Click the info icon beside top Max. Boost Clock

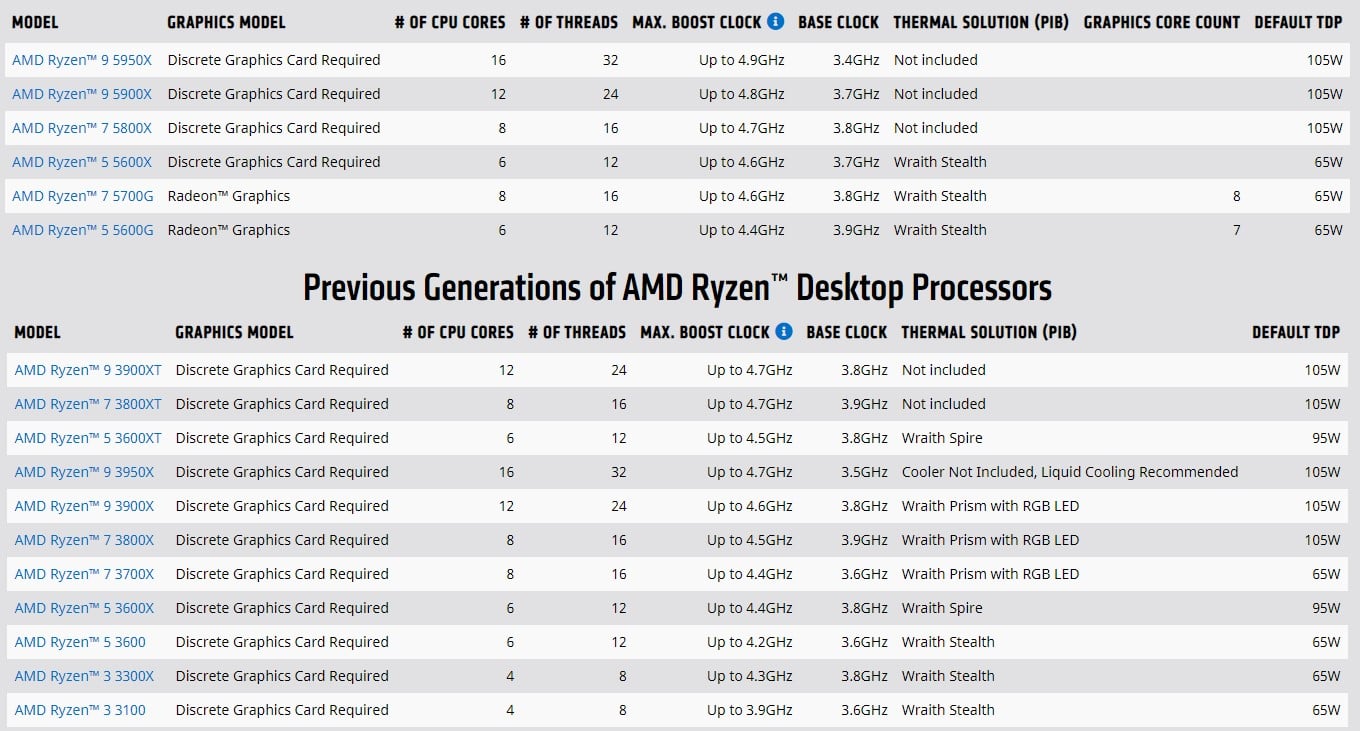pyautogui.click(x=776, y=21)
